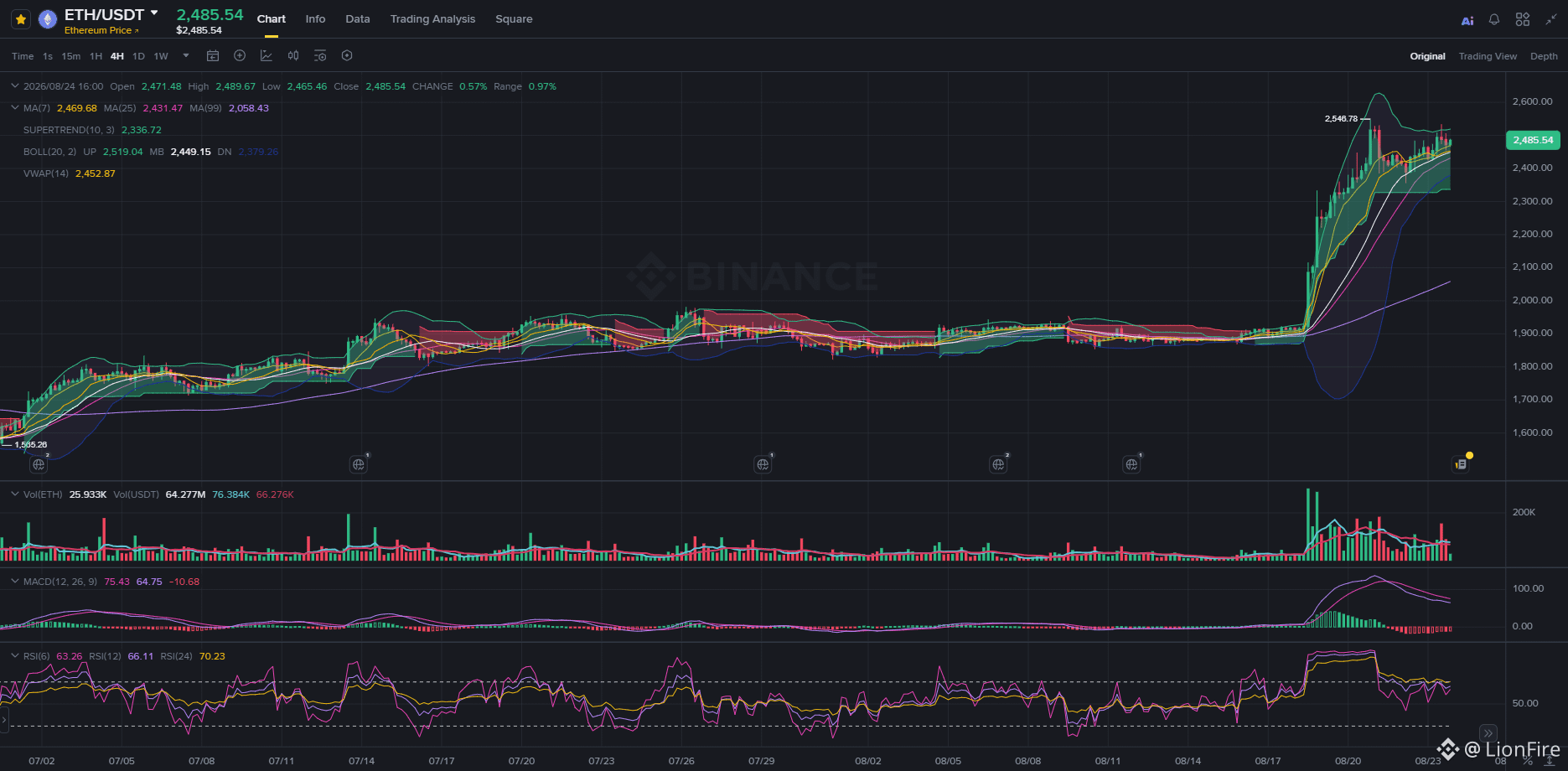Open the go-to-date calendar icon

pyautogui.click(x=213, y=56)
